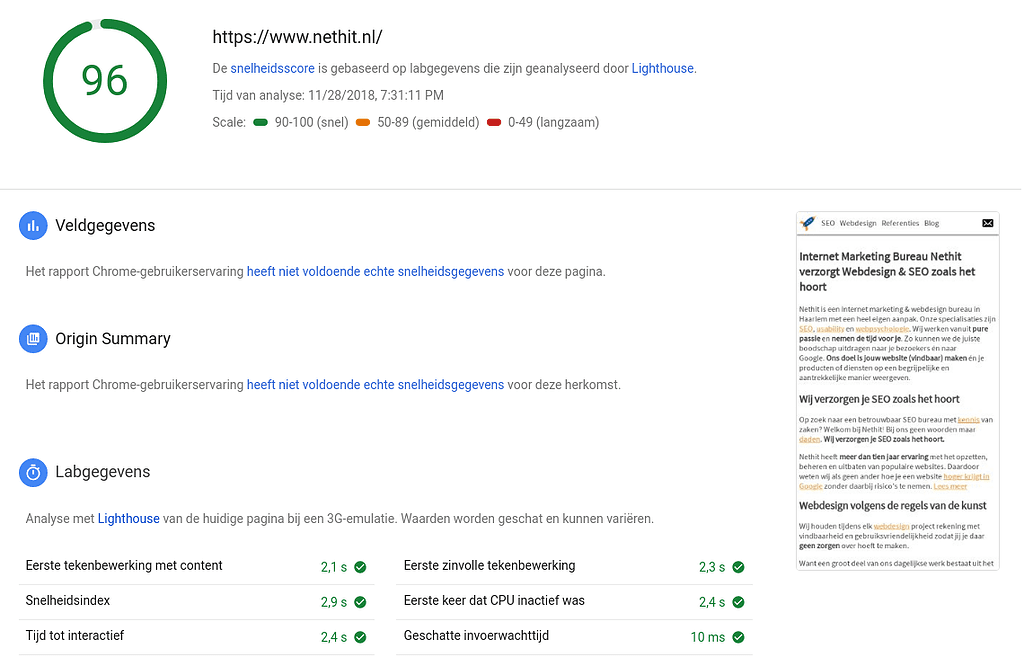Click the green checkmark beside 2,9 s
Viewport: 1024px width, 657px height.
click(x=360, y=602)
